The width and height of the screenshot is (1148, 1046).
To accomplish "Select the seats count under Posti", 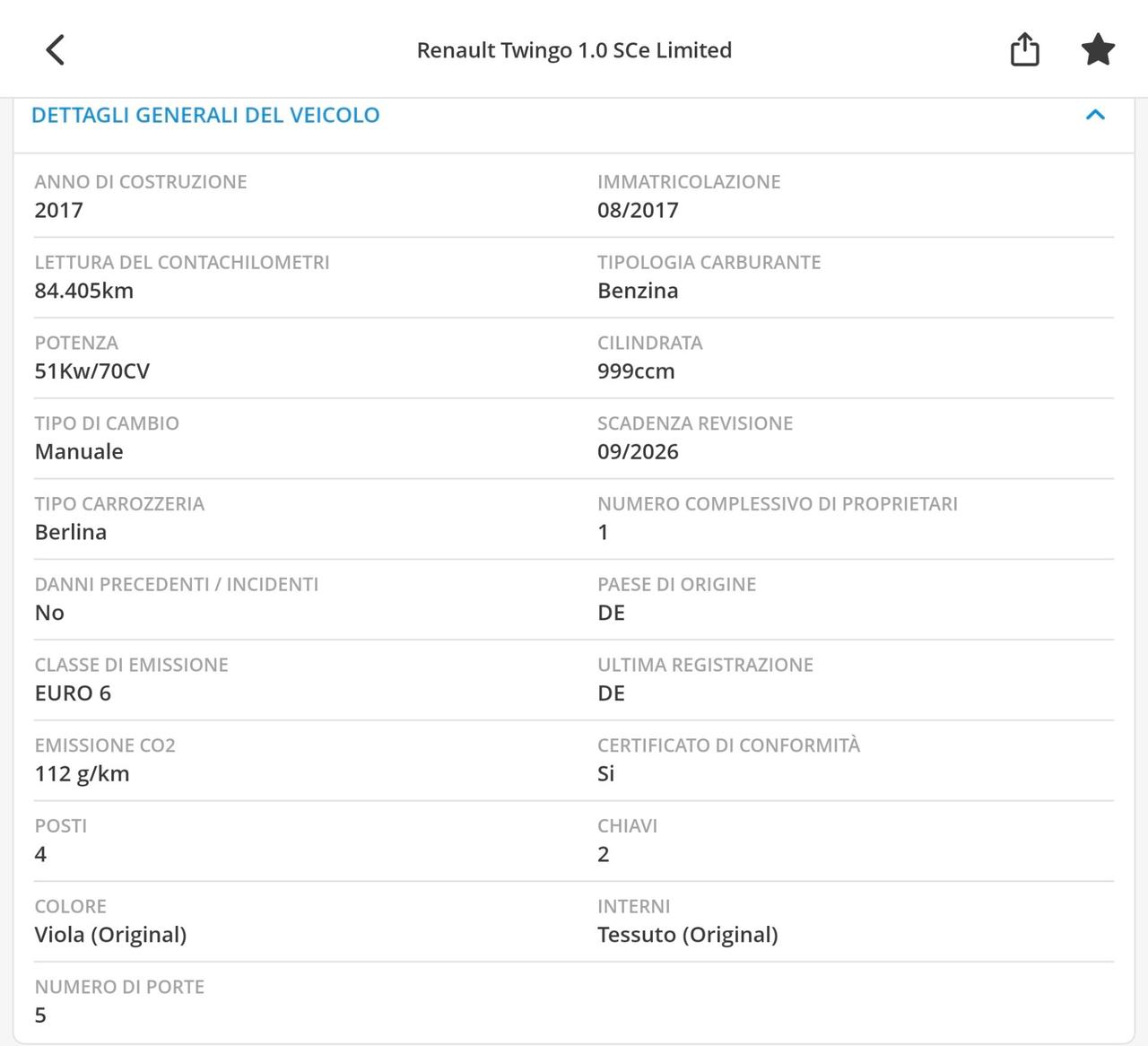I will pos(40,854).
